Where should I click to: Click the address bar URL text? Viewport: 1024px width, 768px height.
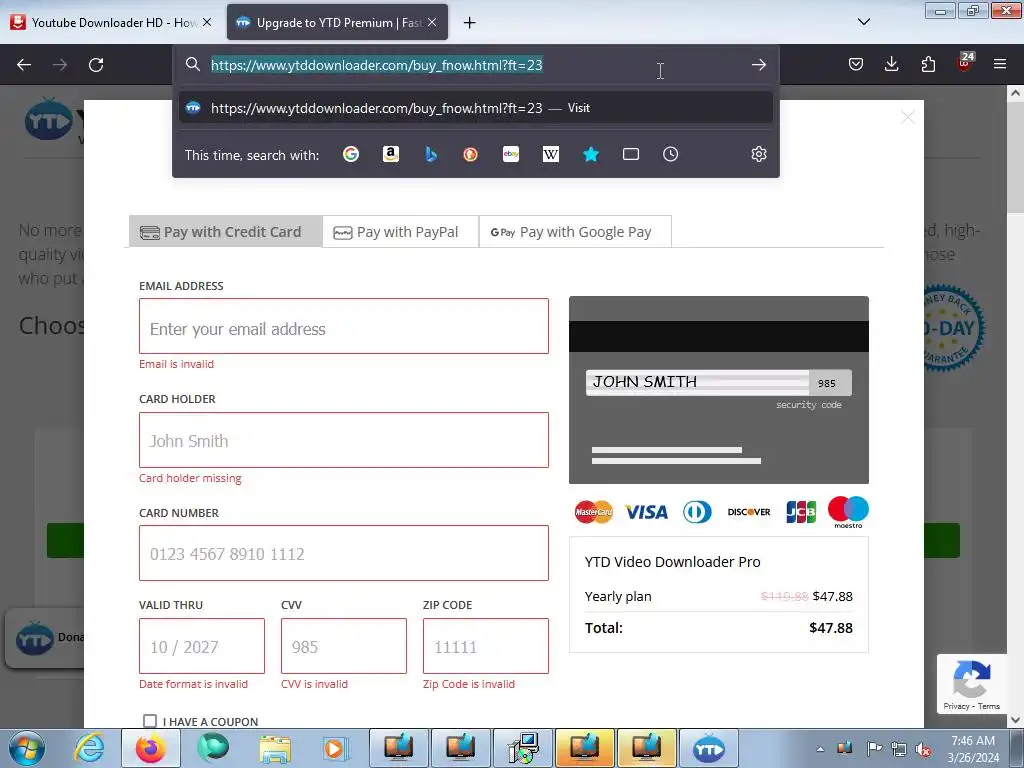[x=376, y=65]
